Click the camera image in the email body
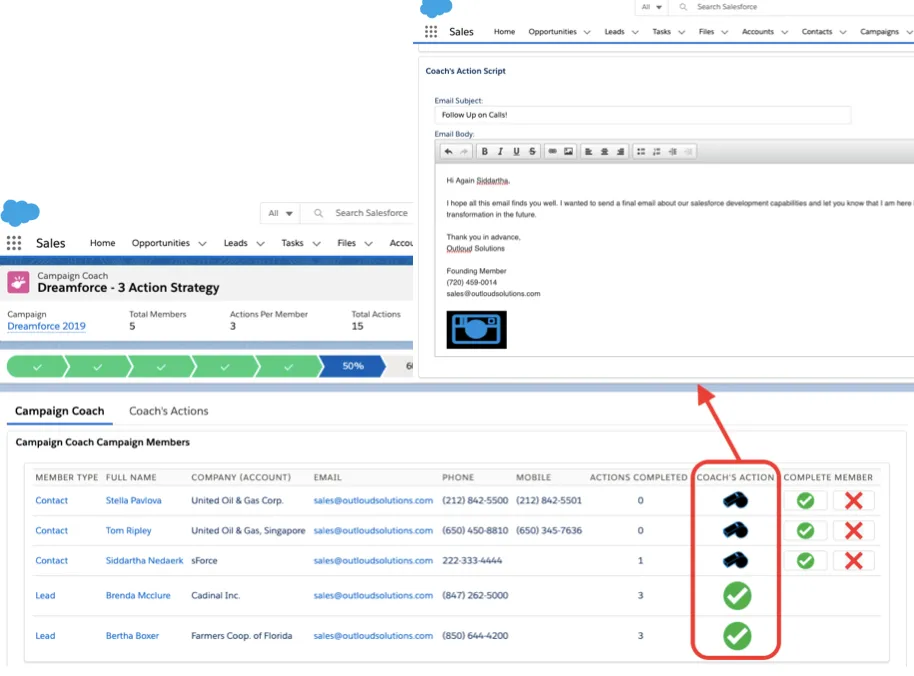Screen dimensions: 914x676 (476, 330)
